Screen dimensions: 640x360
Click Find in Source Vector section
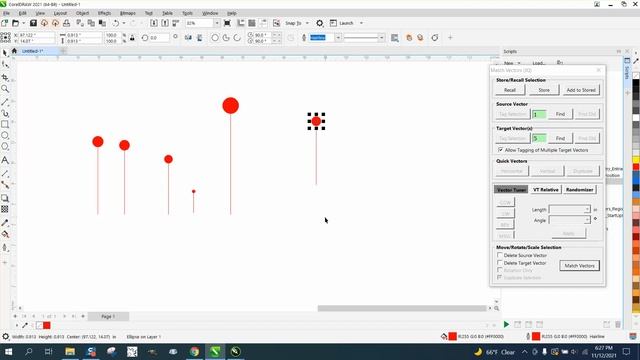(560, 114)
